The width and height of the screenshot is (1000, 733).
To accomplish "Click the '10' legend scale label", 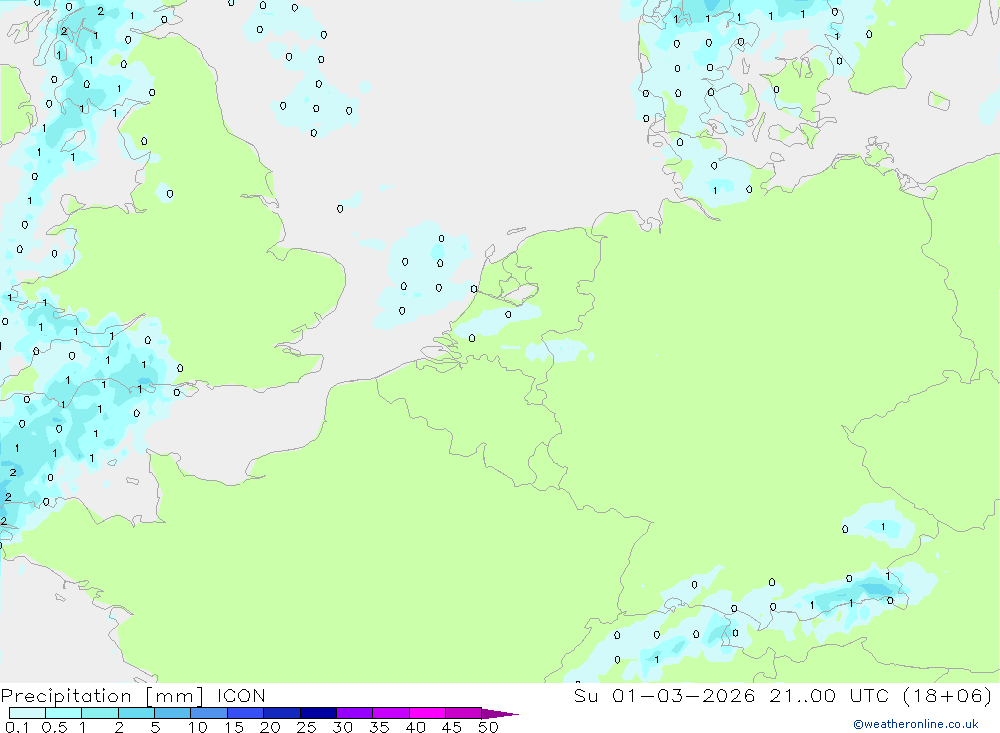I will pyautogui.click(x=198, y=727).
